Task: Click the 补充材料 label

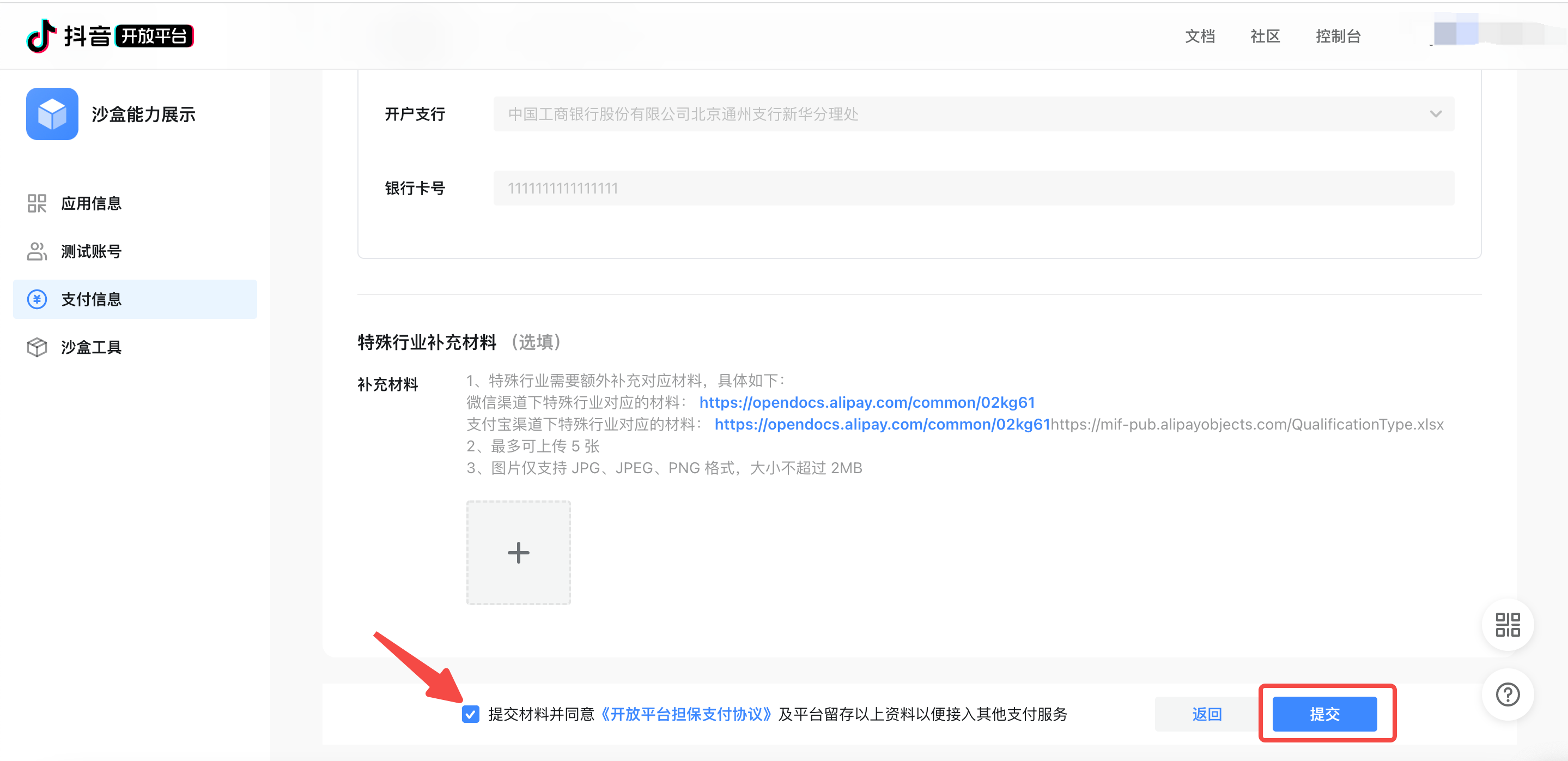Action: click(388, 385)
